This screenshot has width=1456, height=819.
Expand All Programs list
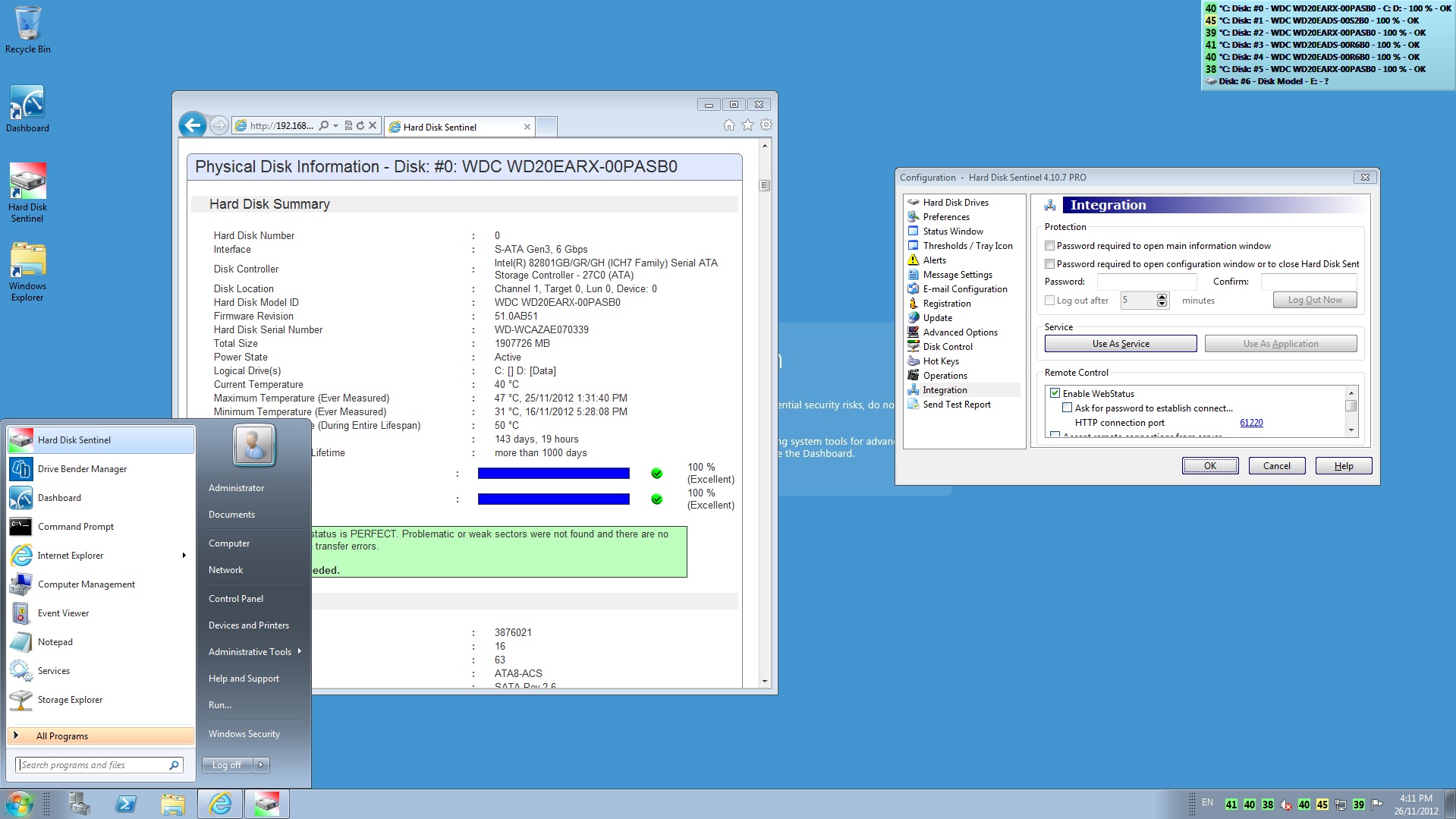click(x=101, y=736)
